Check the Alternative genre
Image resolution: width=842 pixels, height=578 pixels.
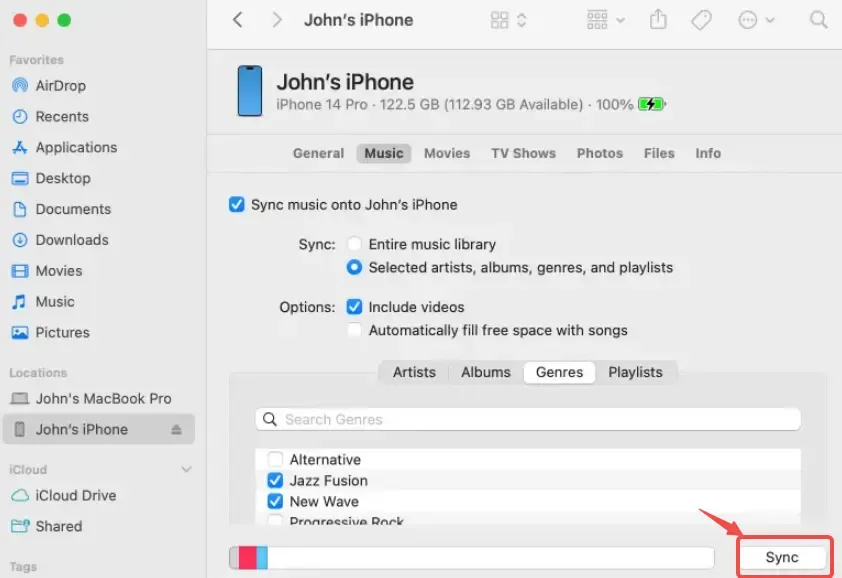point(275,460)
